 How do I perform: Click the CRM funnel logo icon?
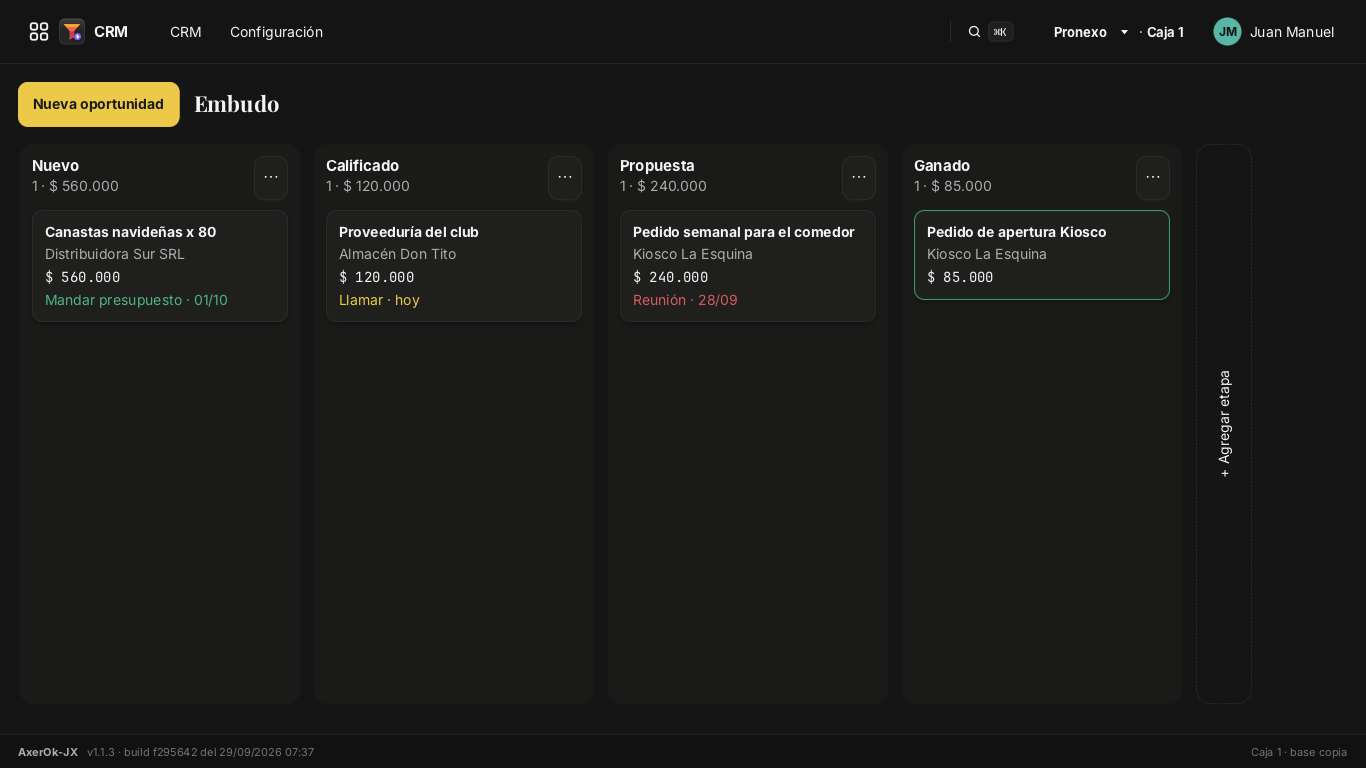[x=72, y=32]
